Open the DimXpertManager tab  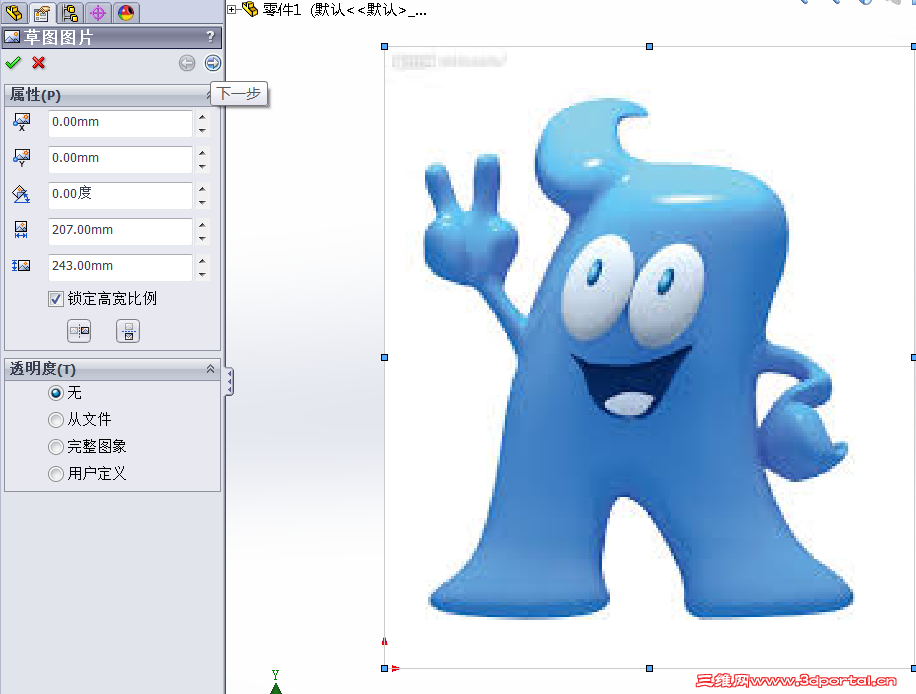[x=98, y=12]
